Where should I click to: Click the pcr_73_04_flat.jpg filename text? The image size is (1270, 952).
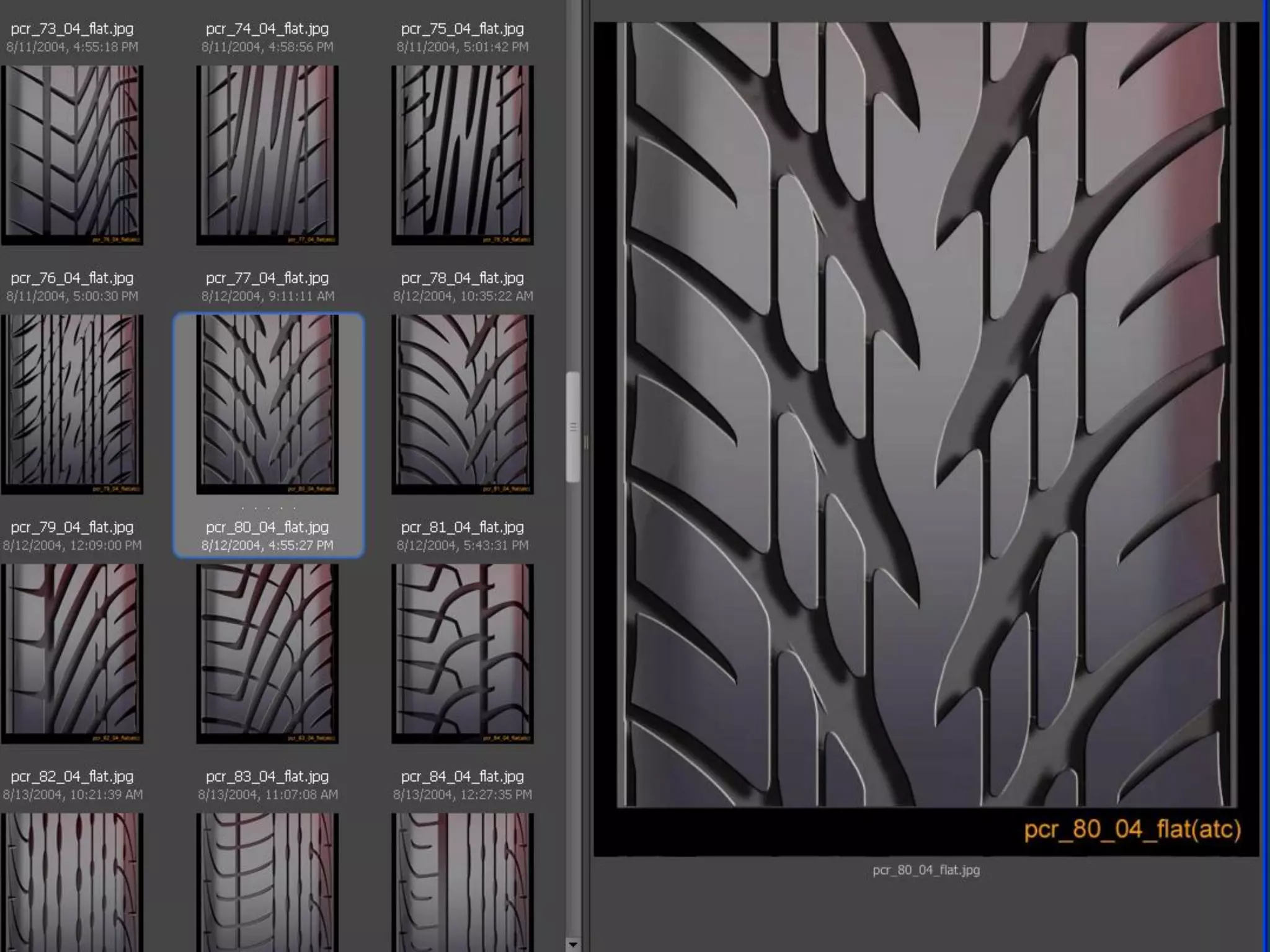click(x=72, y=29)
